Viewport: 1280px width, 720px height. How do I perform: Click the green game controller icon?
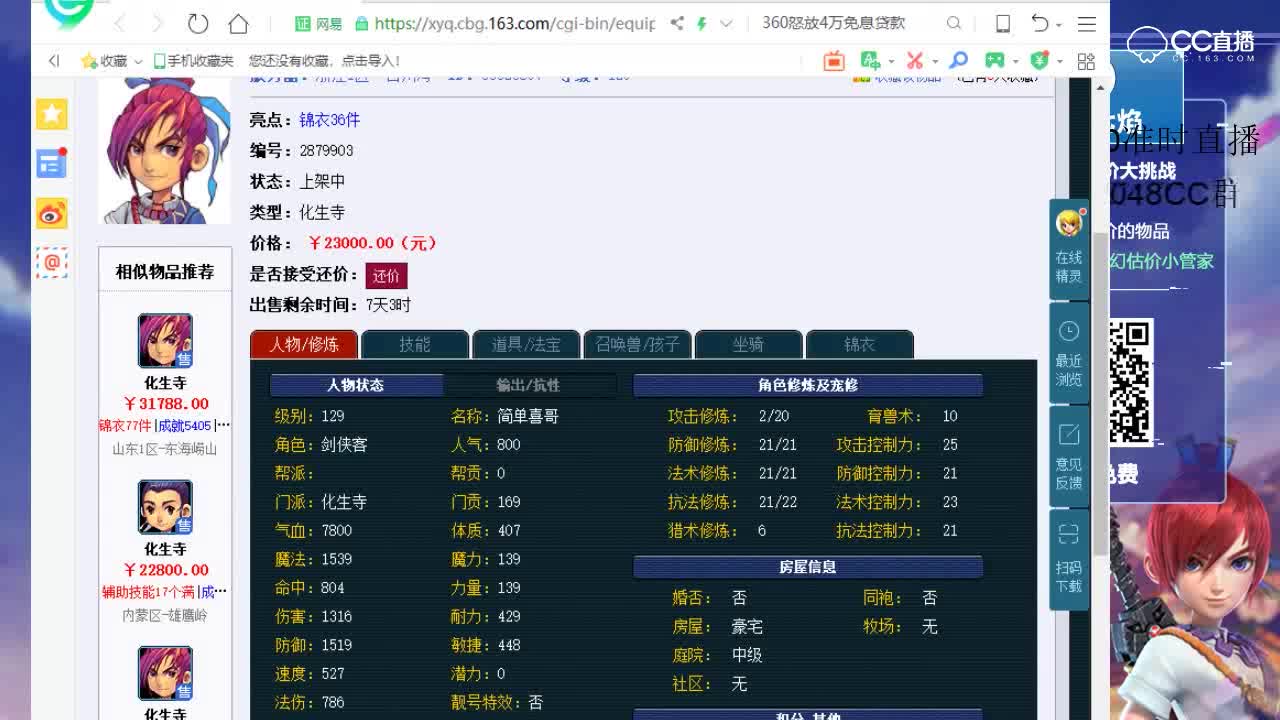[x=994, y=61]
